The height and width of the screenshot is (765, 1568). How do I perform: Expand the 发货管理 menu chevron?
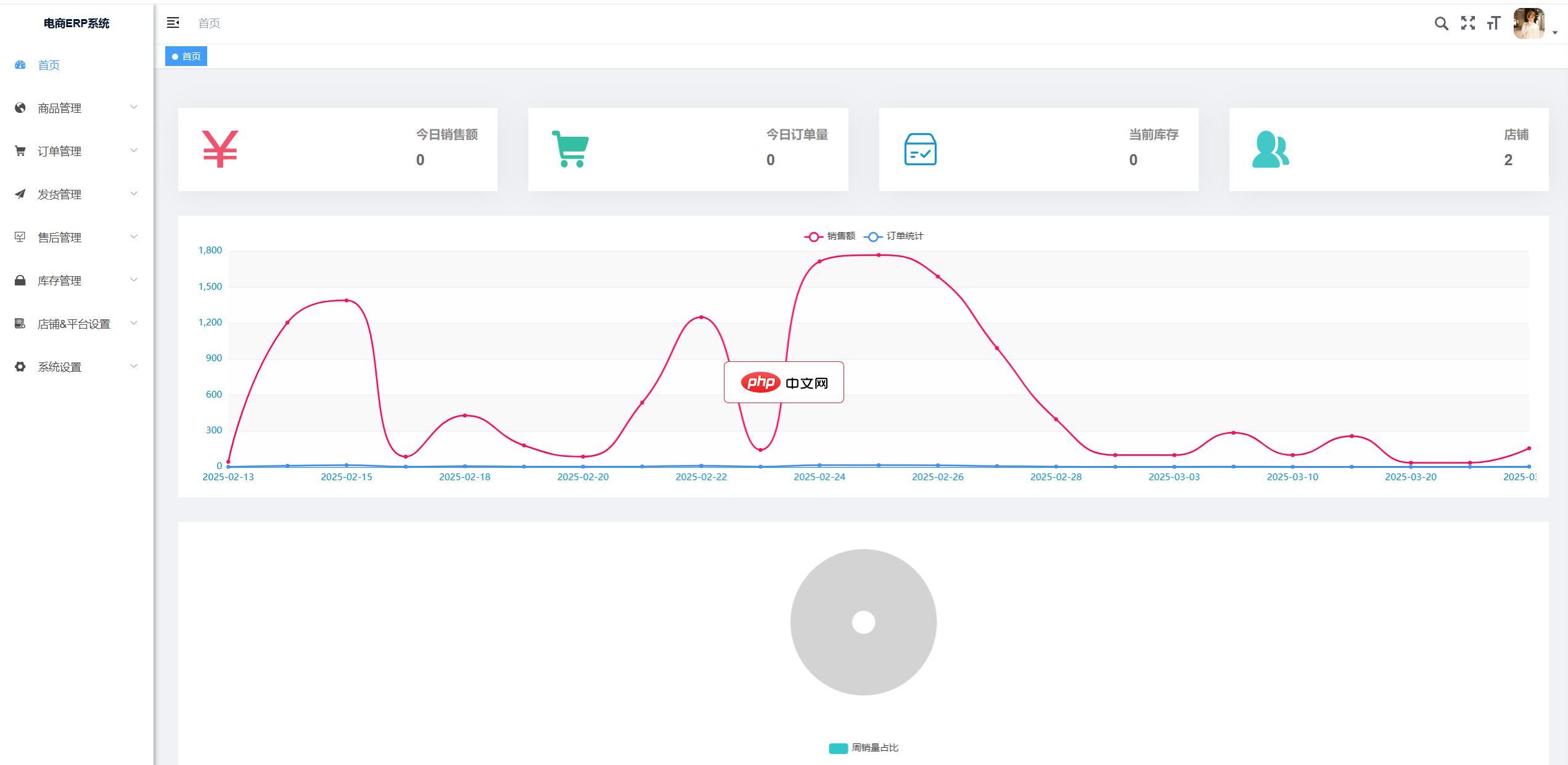[134, 194]
